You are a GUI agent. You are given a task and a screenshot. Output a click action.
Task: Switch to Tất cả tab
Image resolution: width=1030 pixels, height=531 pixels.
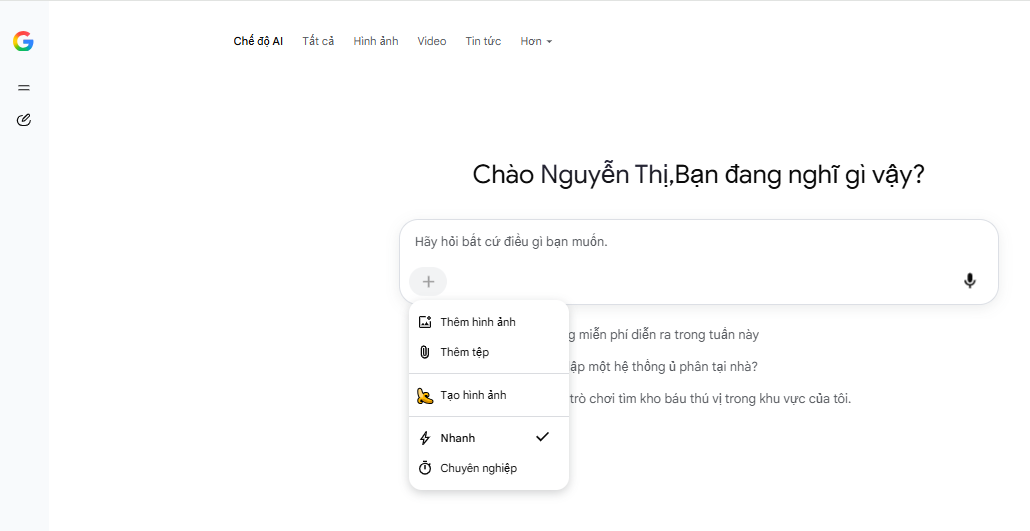pos(318,41)
